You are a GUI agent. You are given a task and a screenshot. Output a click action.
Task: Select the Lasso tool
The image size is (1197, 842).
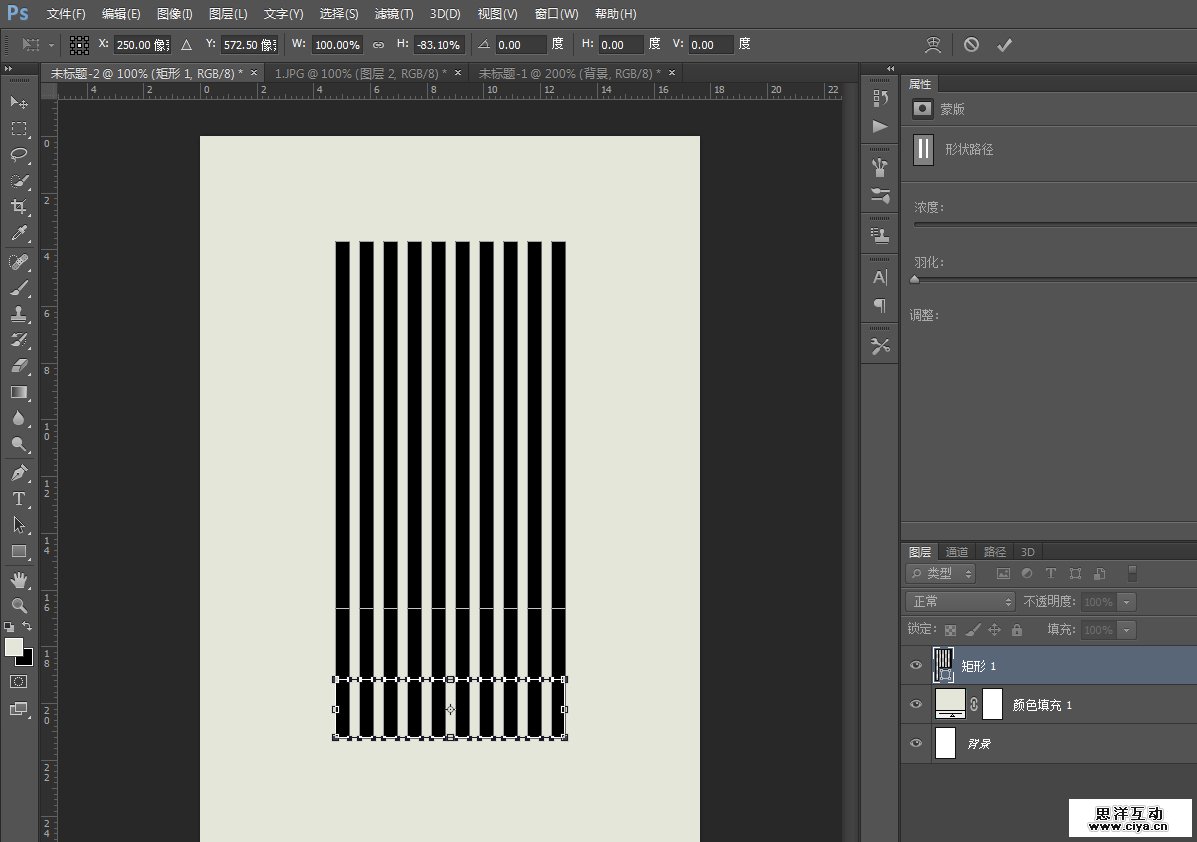tap(19, 155)
